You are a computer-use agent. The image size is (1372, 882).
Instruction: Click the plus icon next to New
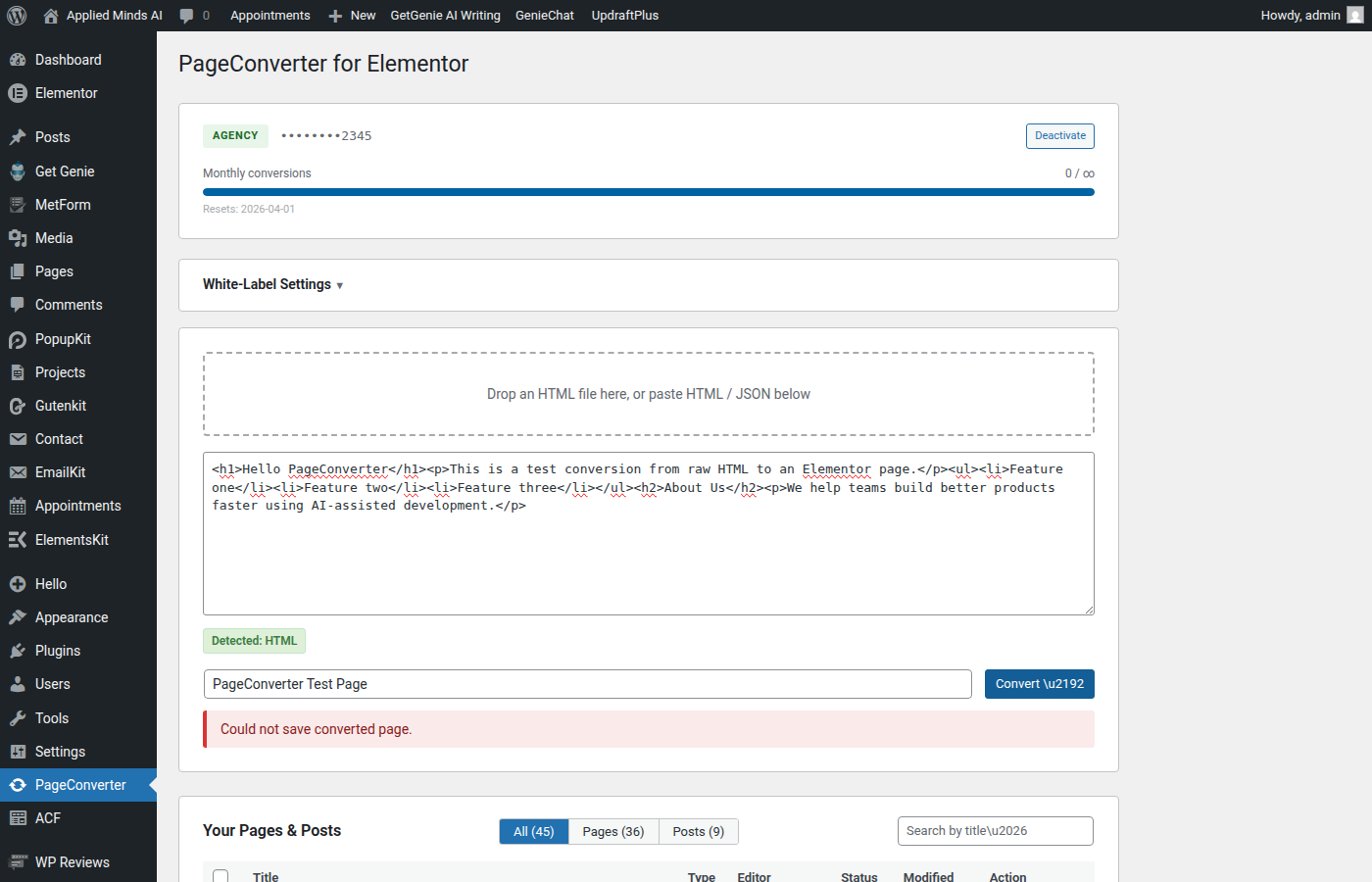pyautogui.click(x=335, y=16)
